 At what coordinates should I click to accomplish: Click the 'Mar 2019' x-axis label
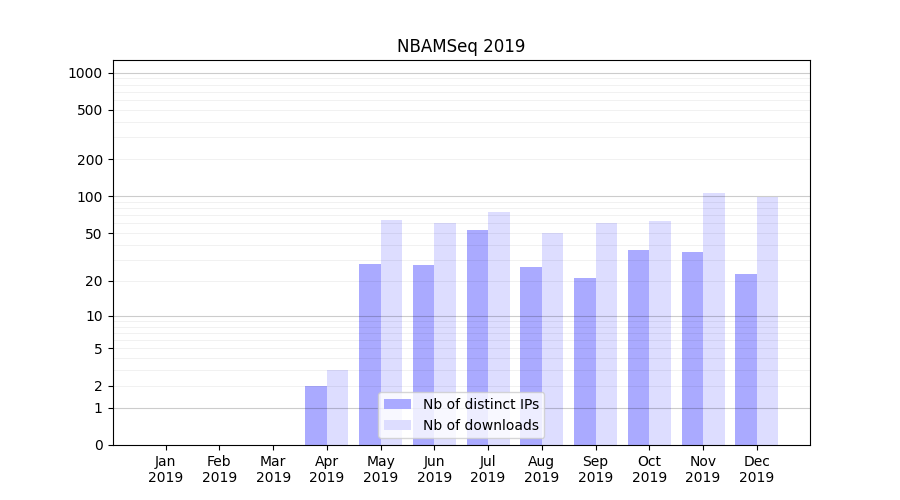click(273, 469)
